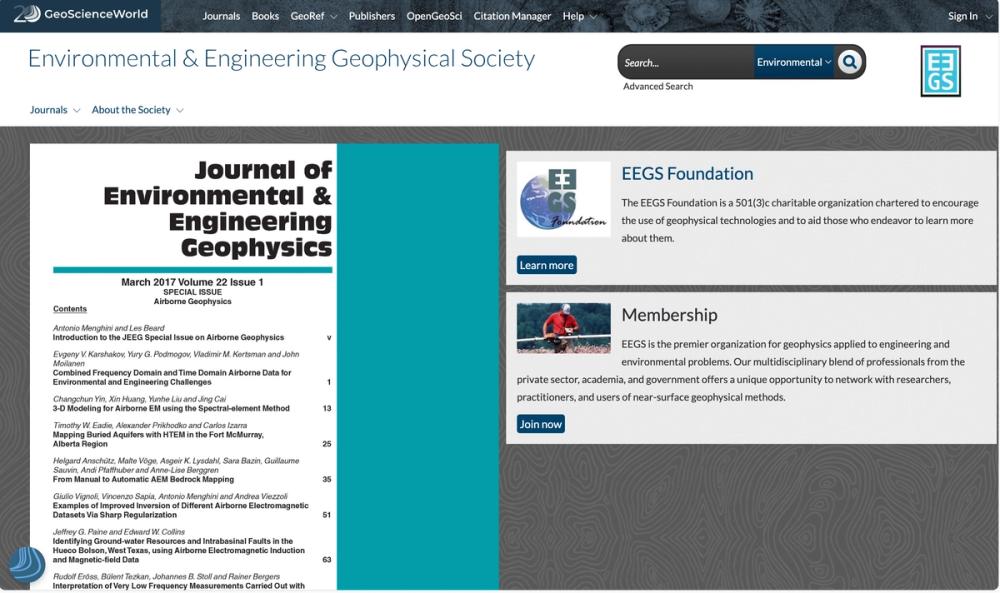
Task: Click the GeoScienceWorld logo
Action: pos(80,14)
